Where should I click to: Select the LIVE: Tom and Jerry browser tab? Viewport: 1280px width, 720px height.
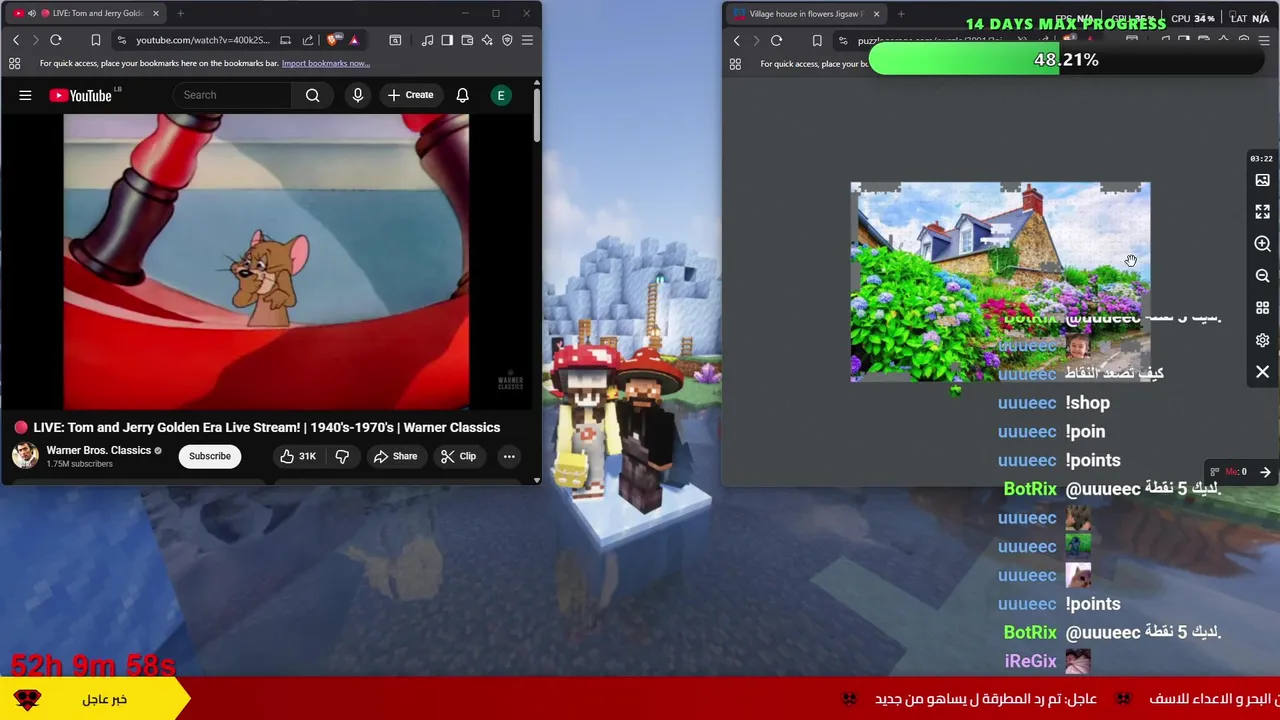85,13
